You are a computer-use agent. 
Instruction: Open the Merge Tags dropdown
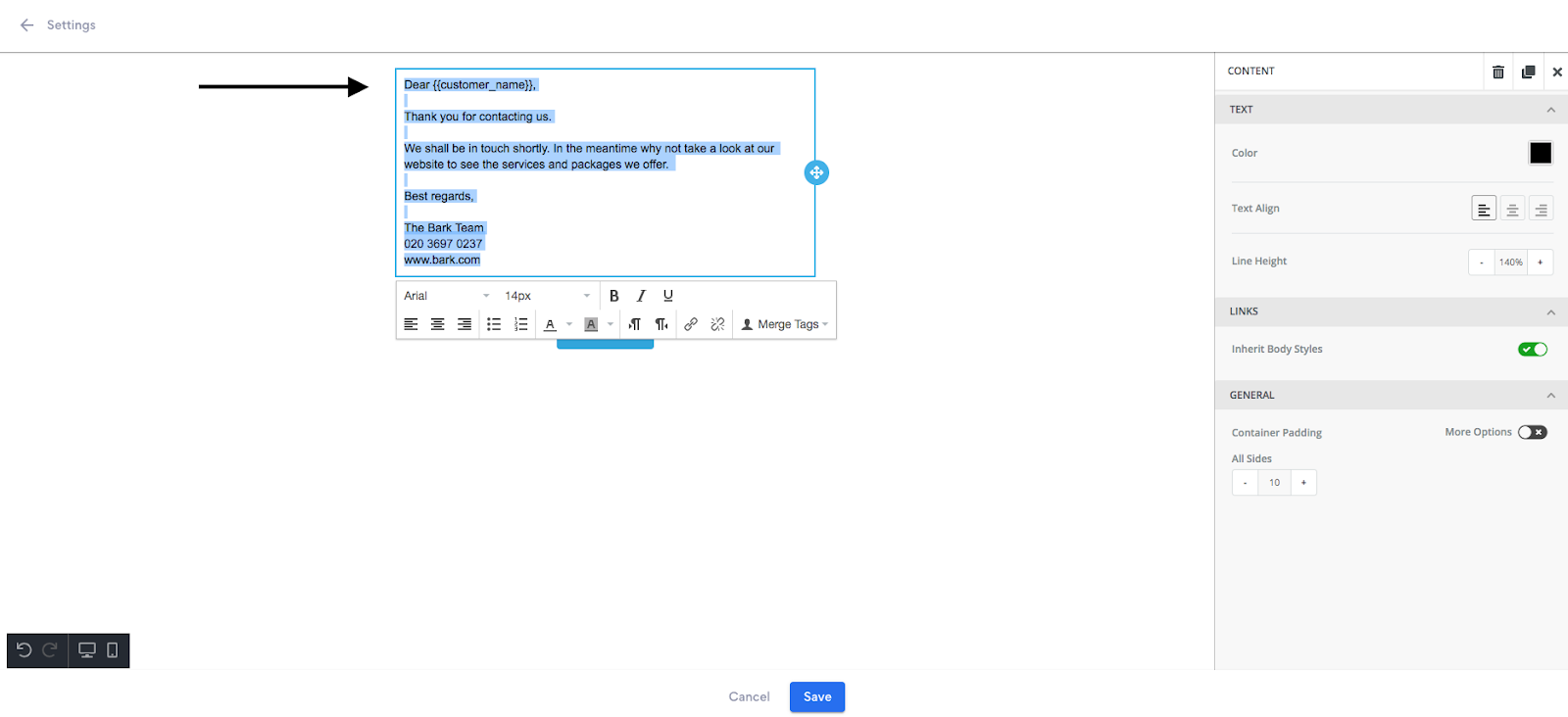click(x=785, y=324)
